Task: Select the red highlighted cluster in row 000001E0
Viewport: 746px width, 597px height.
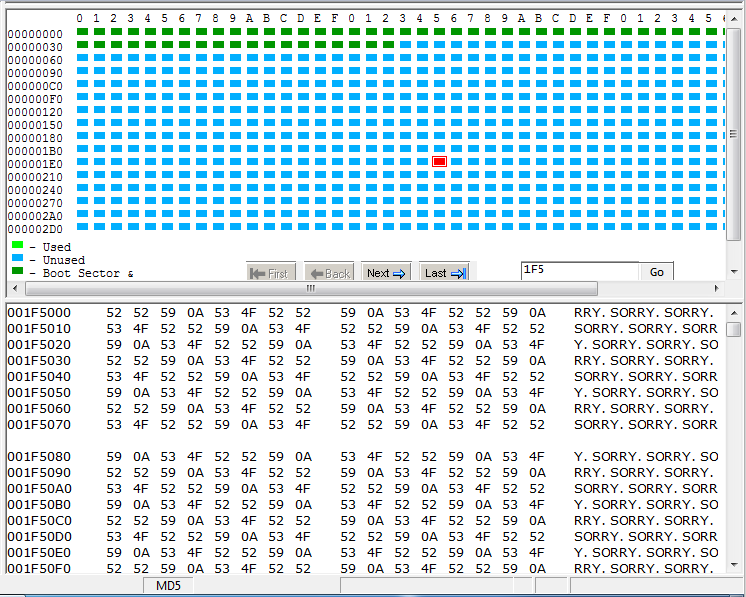Action: click(x=439, y=162)
